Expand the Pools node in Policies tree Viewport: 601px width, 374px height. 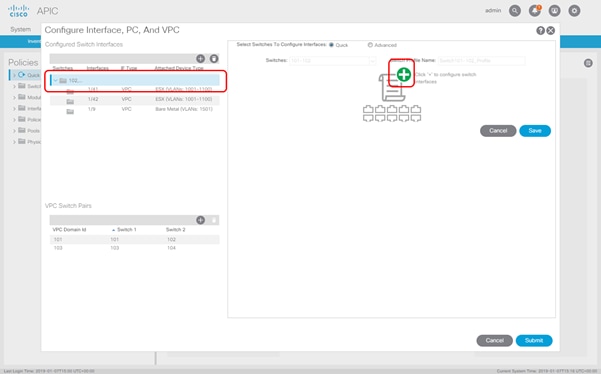point(14,131)
